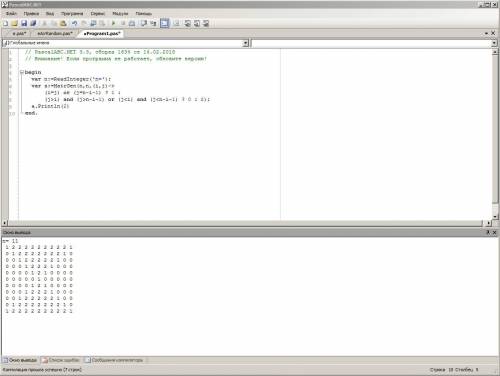The image size is (500, 376).
Task: Open the Программа menu
Action: pos(72,14)
